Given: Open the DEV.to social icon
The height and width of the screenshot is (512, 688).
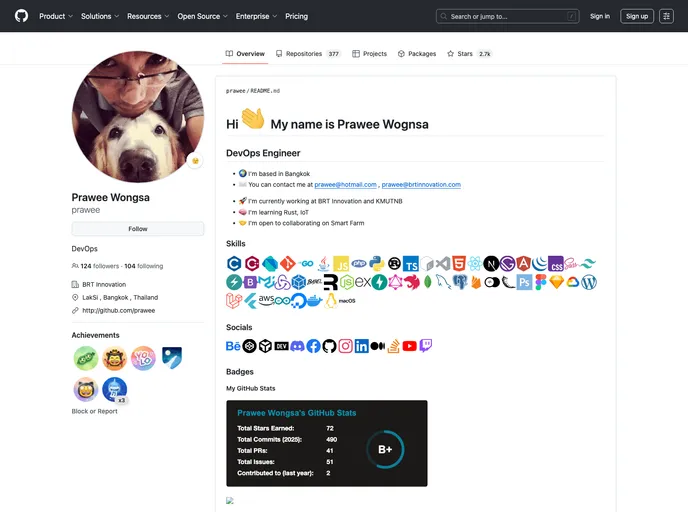Looking at the screenshot, I should tap(281, 346).
